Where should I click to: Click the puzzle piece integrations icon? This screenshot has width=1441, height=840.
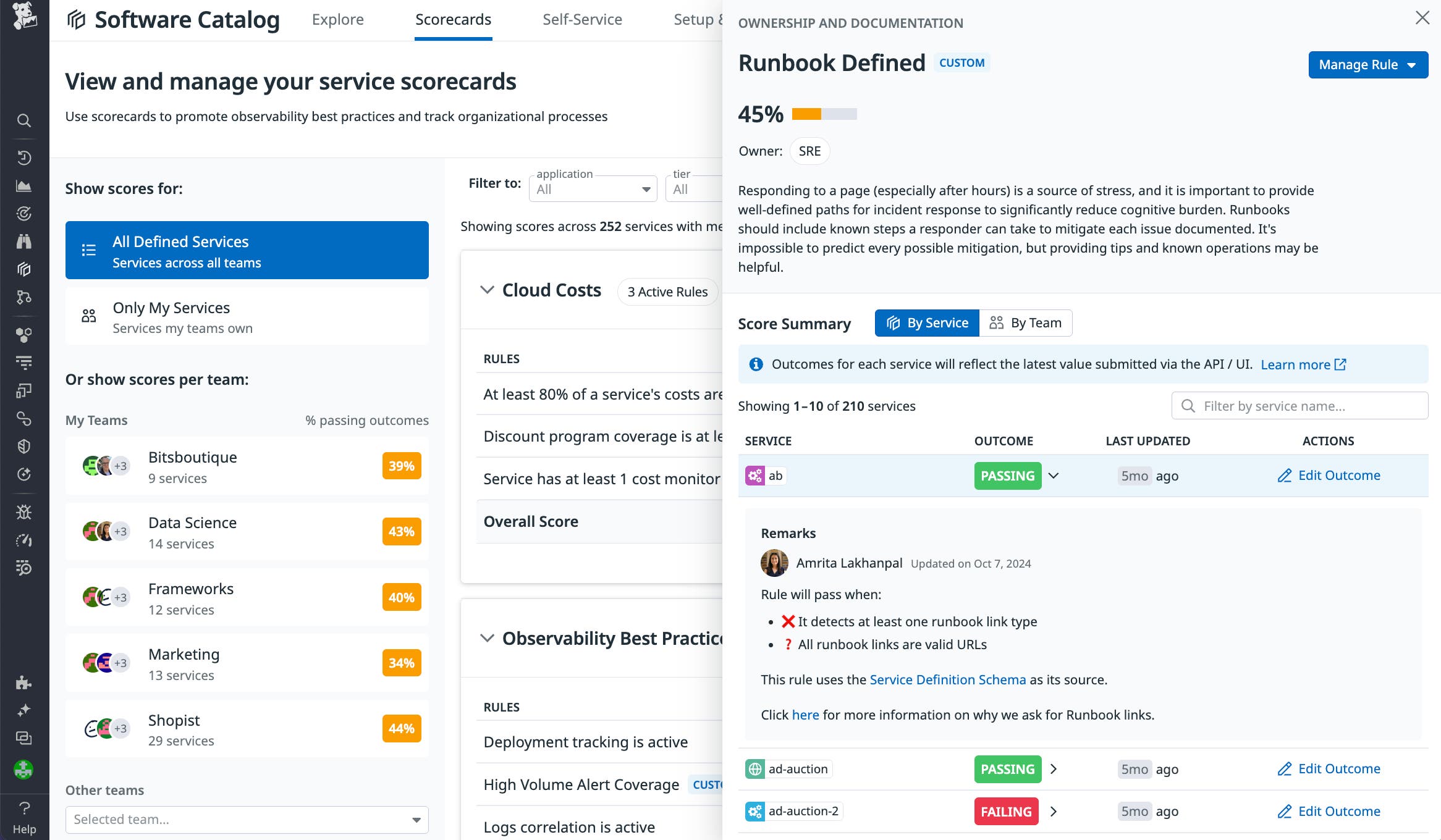tap(23, 682)
